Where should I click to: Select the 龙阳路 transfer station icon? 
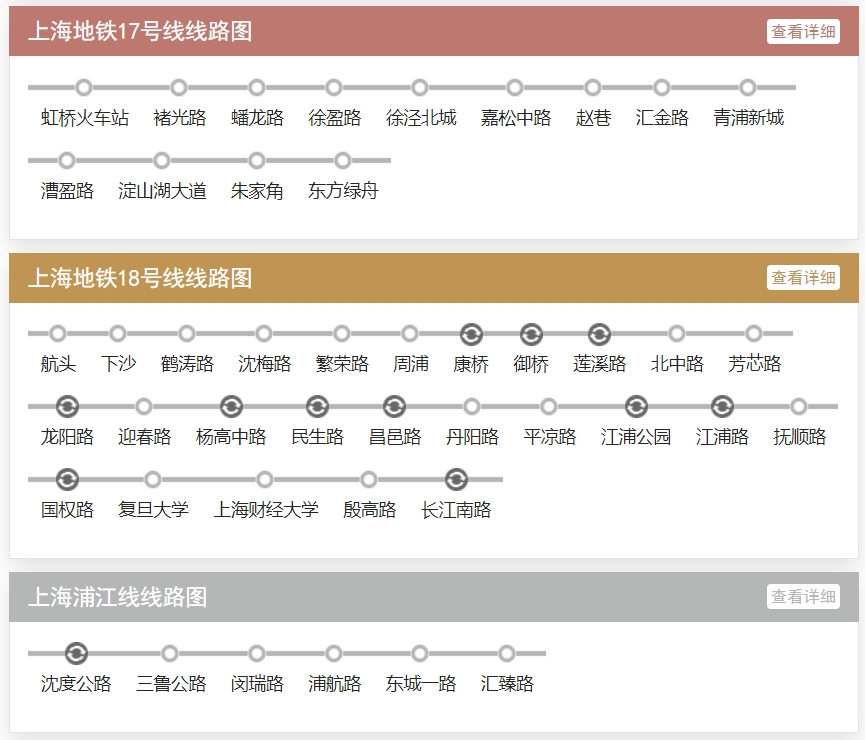[x=67, y=407]
